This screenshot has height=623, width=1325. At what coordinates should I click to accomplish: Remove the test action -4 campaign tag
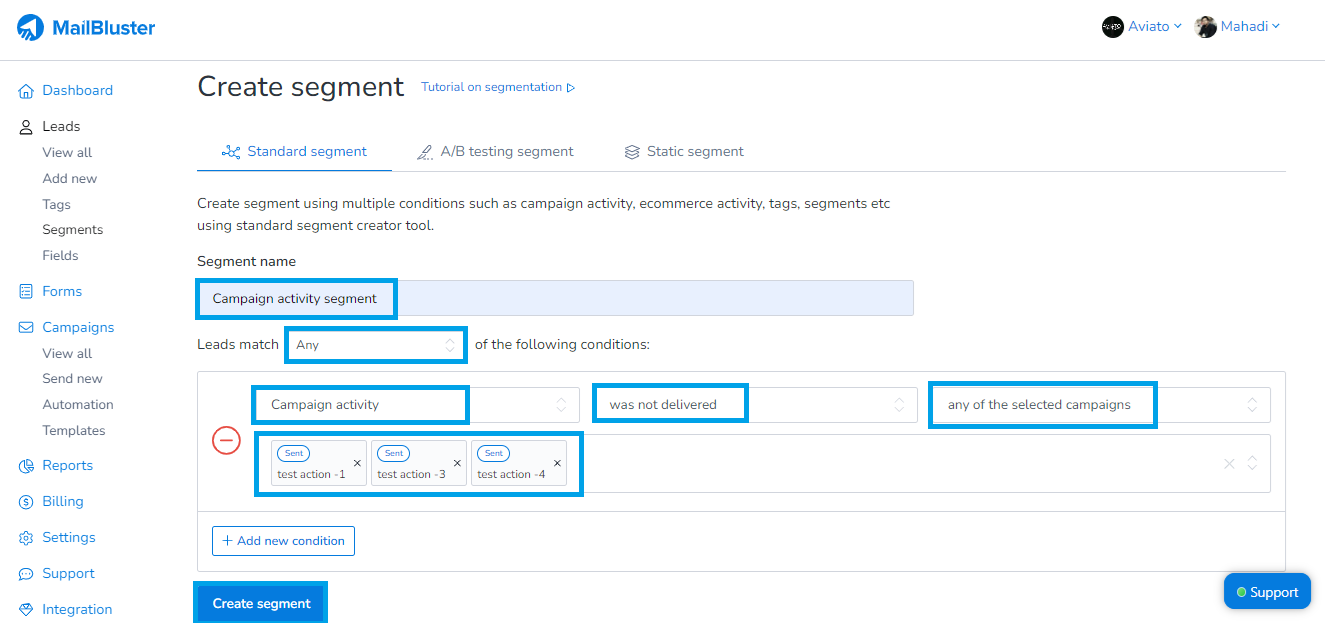[557, 463]
